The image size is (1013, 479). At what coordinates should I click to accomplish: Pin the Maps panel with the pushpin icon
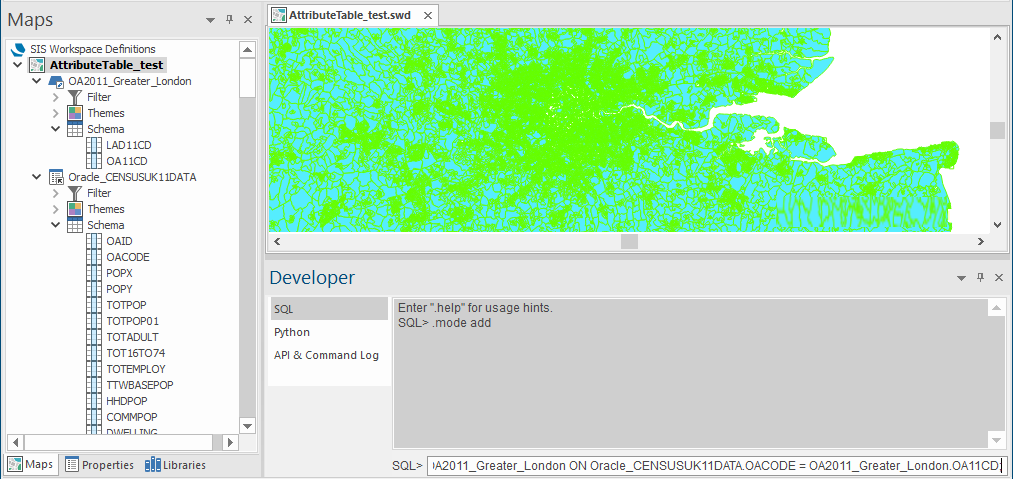tap(229, 20)
